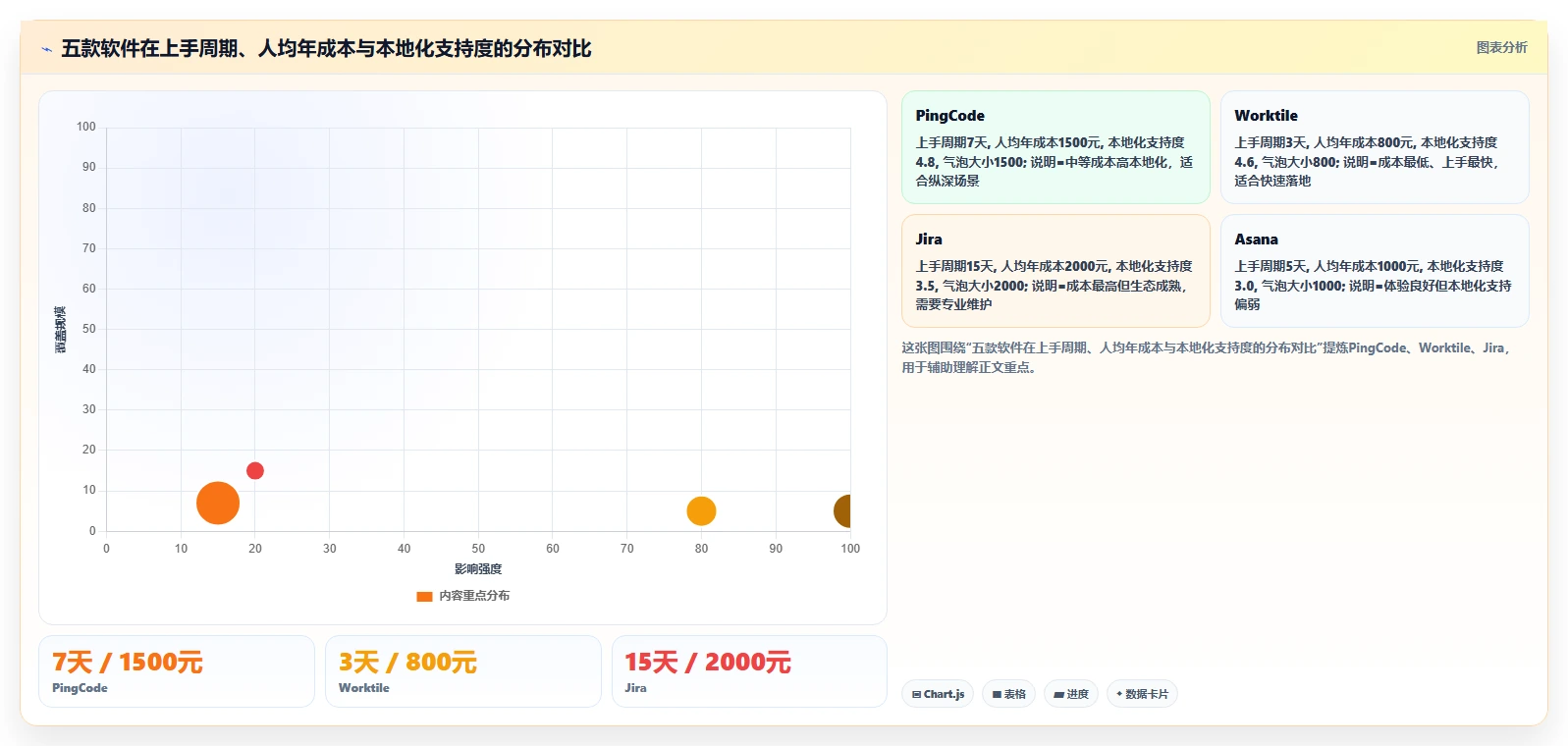
Task: Select the large orange bubble near x=15
Action: point(218,503)
